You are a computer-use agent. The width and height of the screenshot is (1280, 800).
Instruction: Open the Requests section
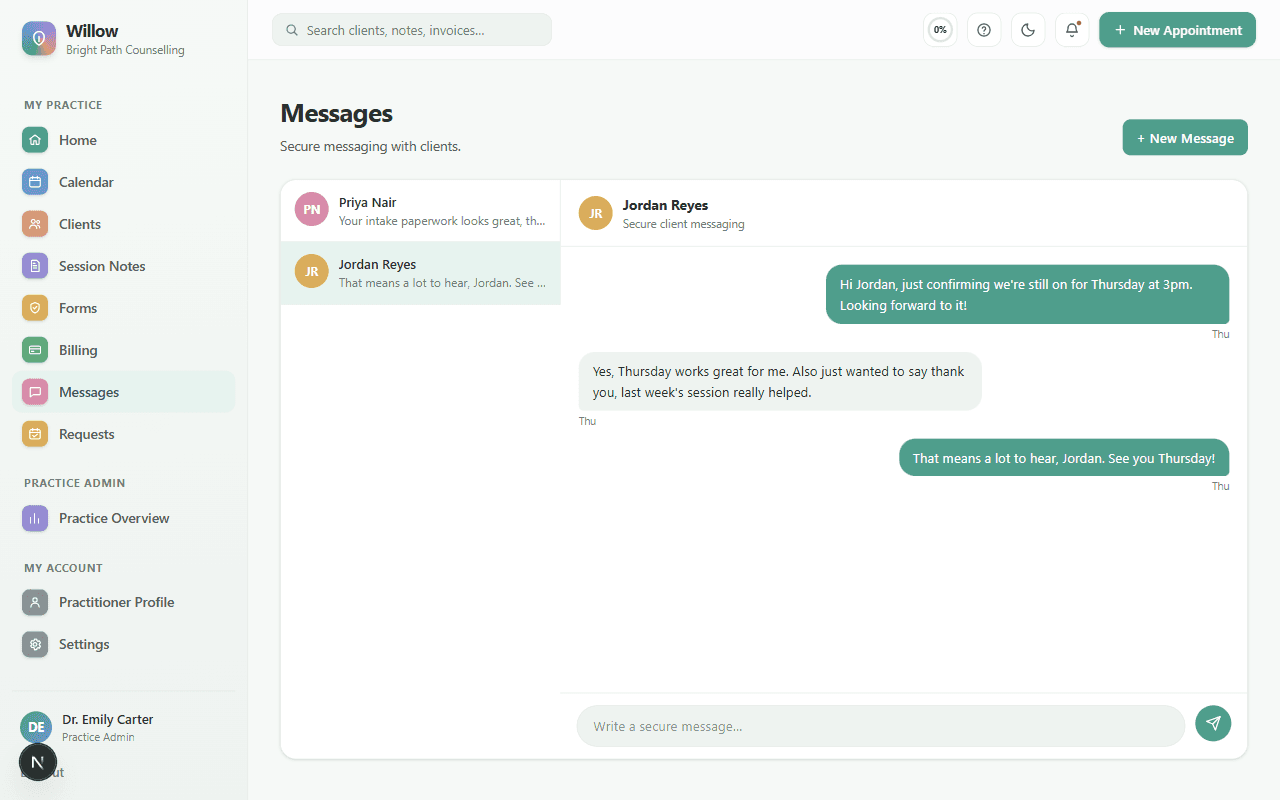124,434
